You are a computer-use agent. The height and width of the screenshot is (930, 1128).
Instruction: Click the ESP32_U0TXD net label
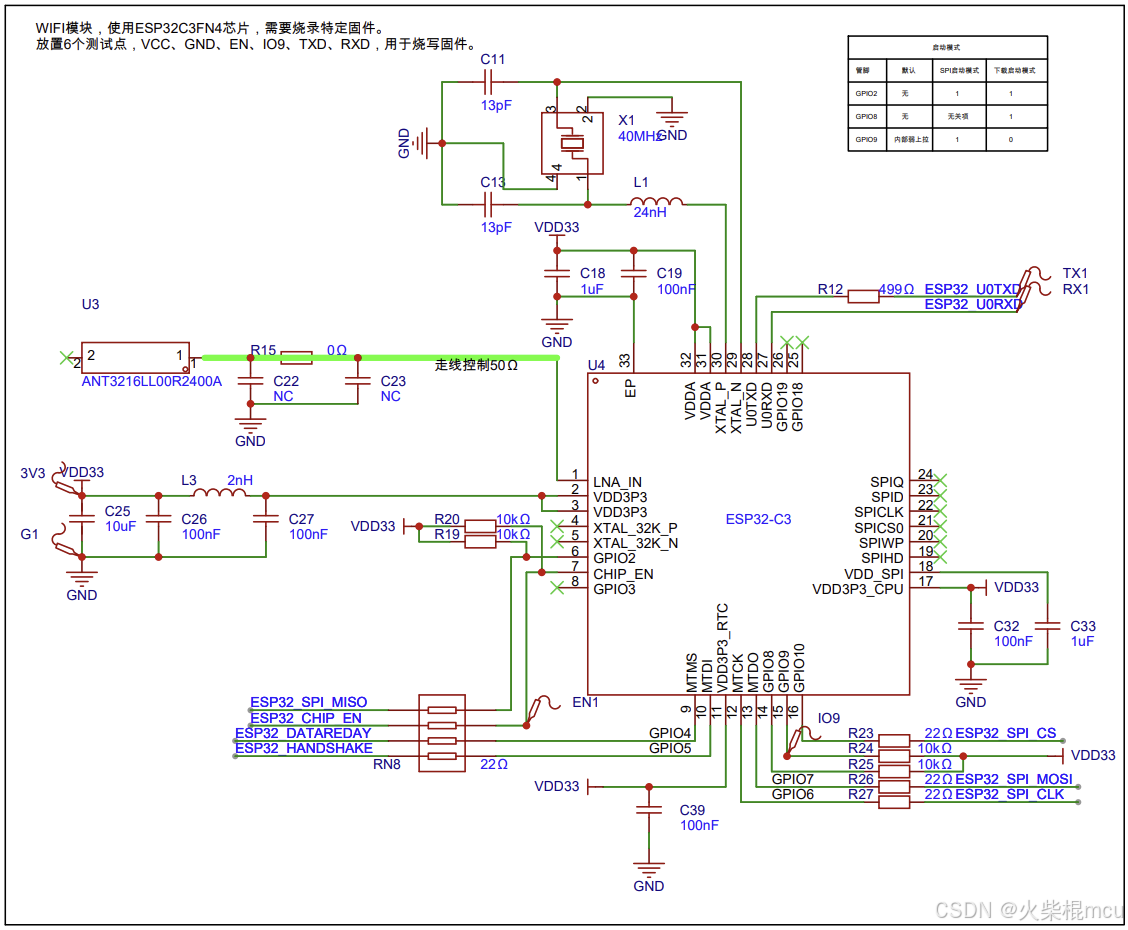click(973, 289)
